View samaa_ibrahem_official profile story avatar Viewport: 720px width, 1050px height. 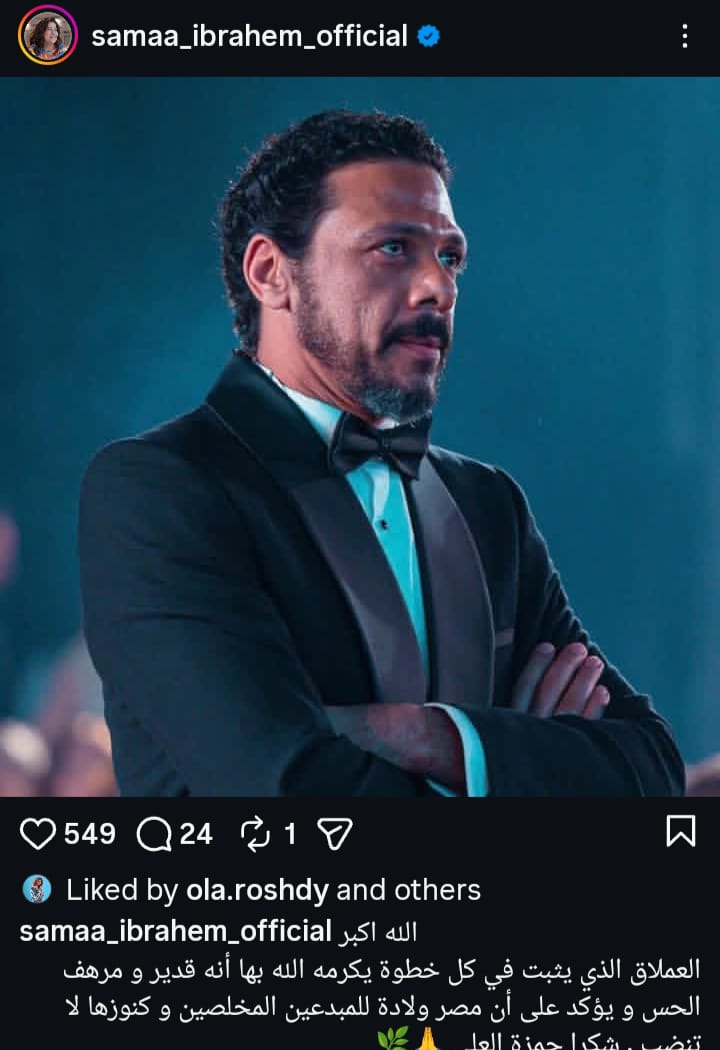click(48, 35)
